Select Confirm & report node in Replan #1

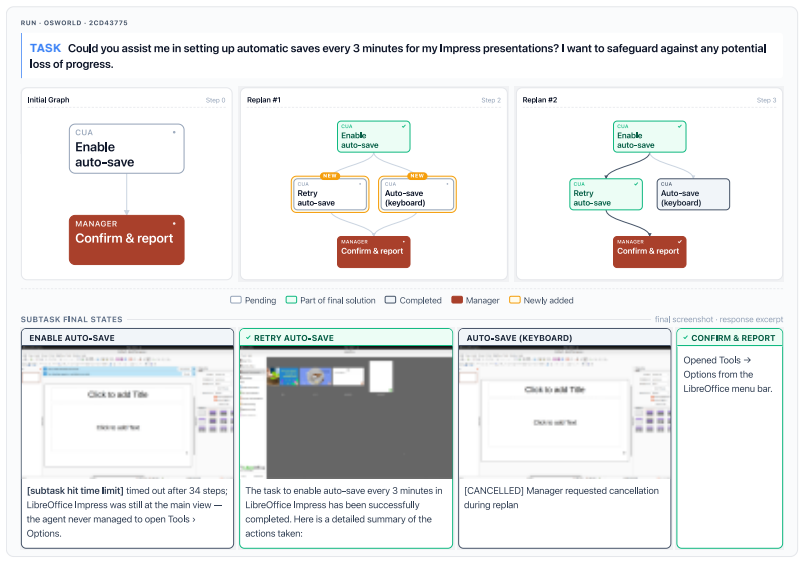(373, 252)
